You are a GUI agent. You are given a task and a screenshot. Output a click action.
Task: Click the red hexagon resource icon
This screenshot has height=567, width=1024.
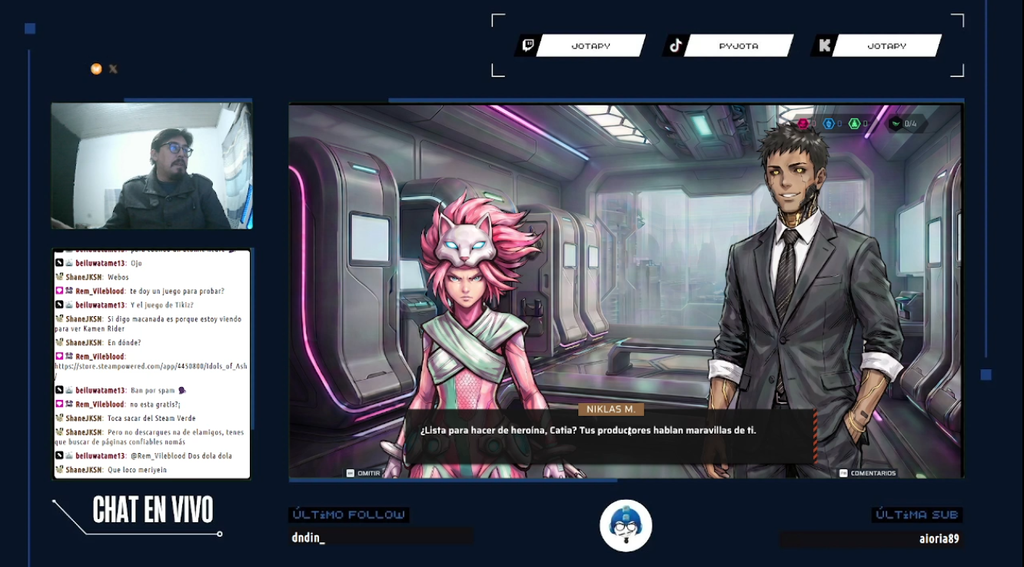(x=803, y=123)
